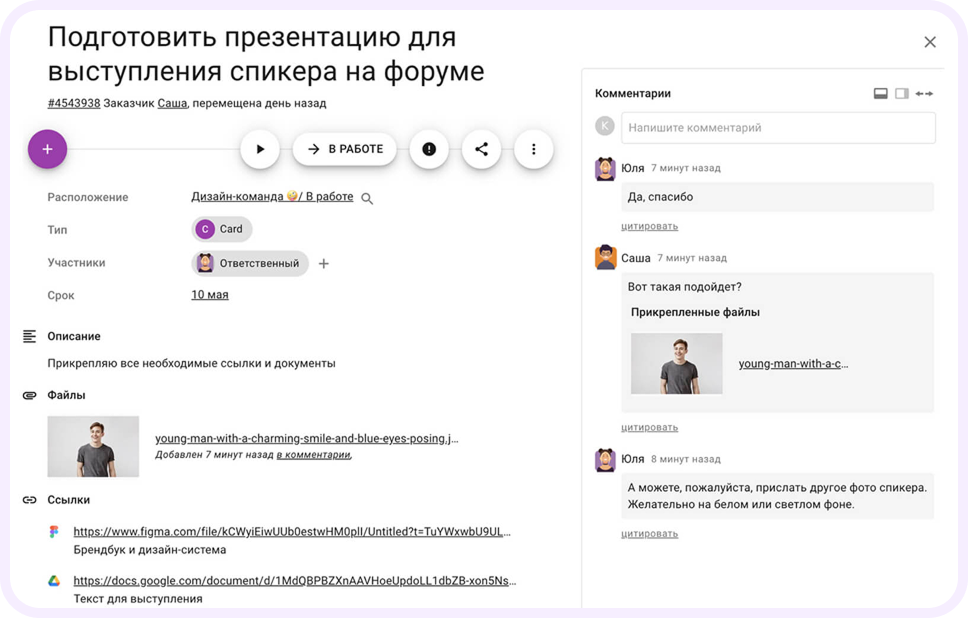
Task: Move card with В РАБОТЕ button
Action: click(344, 149)
